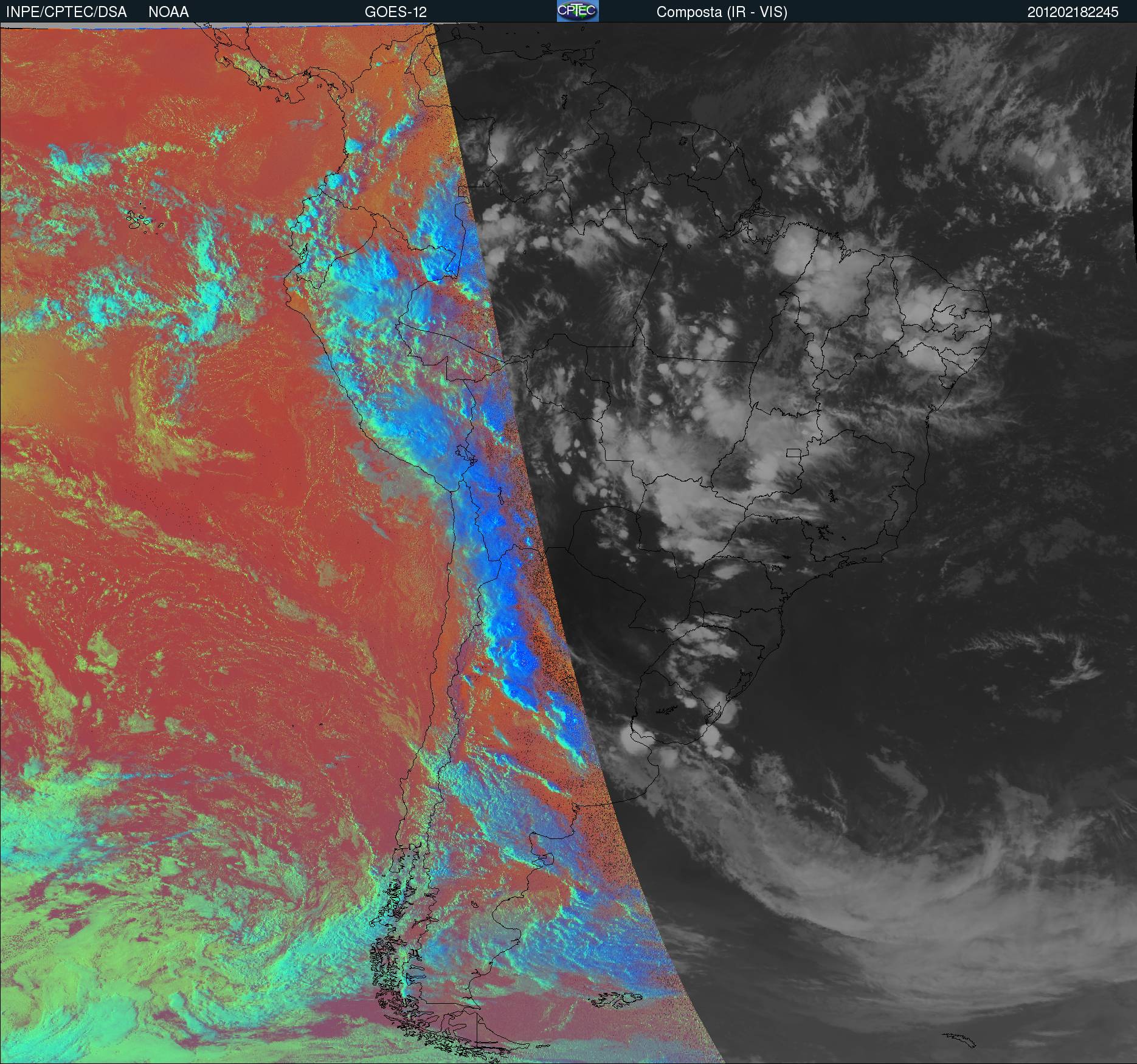
Task: Click the GOES-12 satellite label
Action: [x=396, y=12]
